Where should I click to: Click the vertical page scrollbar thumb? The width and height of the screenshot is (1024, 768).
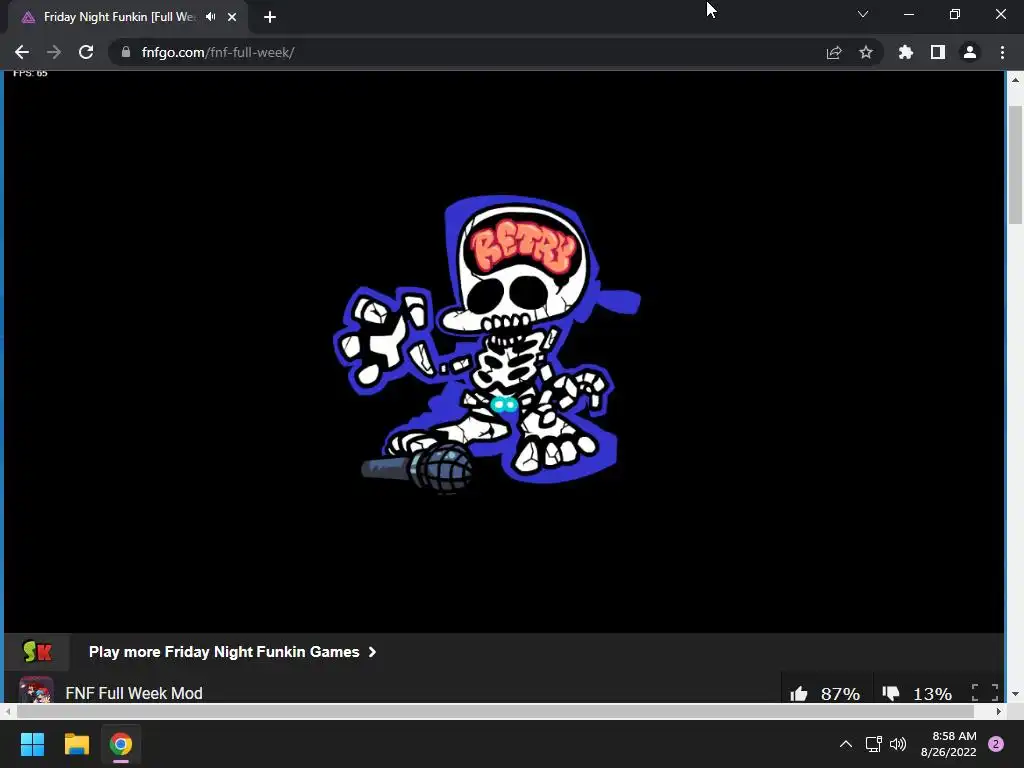1015,163
